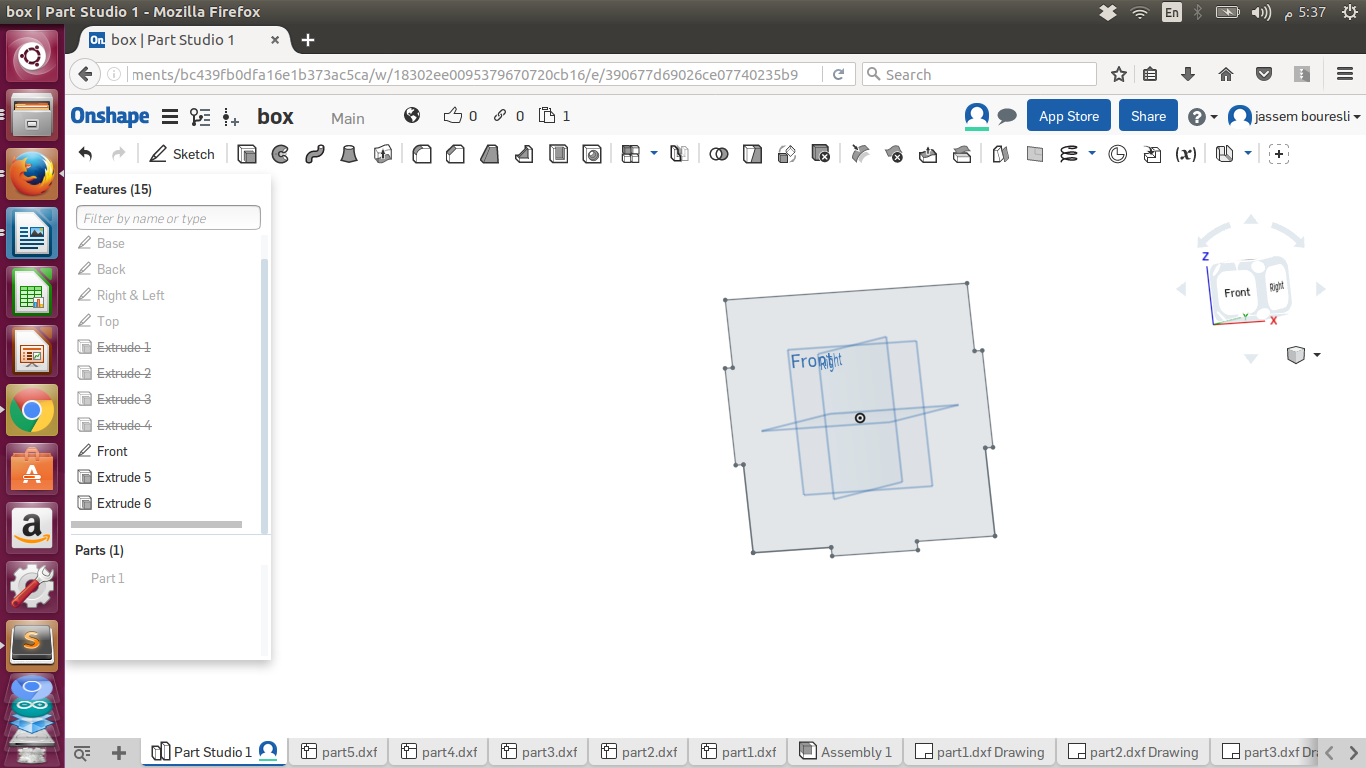
Task: Select the Draft tool
Action: pyautogui.click(x=490, y=154)
